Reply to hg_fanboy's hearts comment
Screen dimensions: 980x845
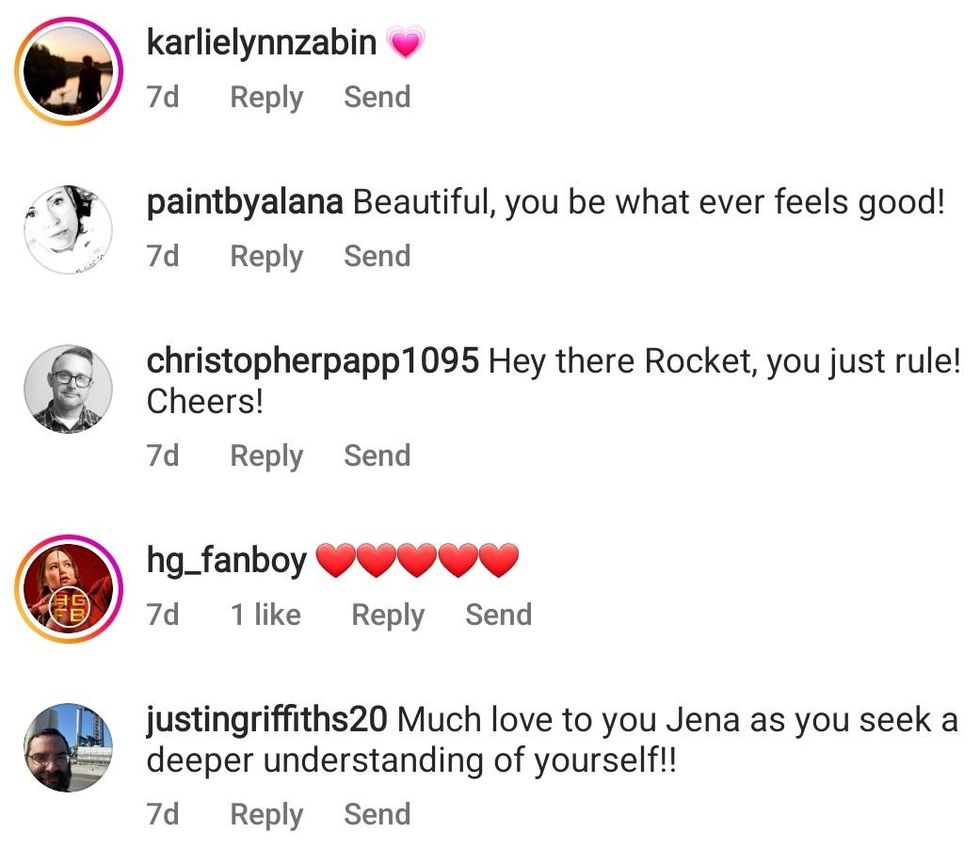(x=387, y=614)
